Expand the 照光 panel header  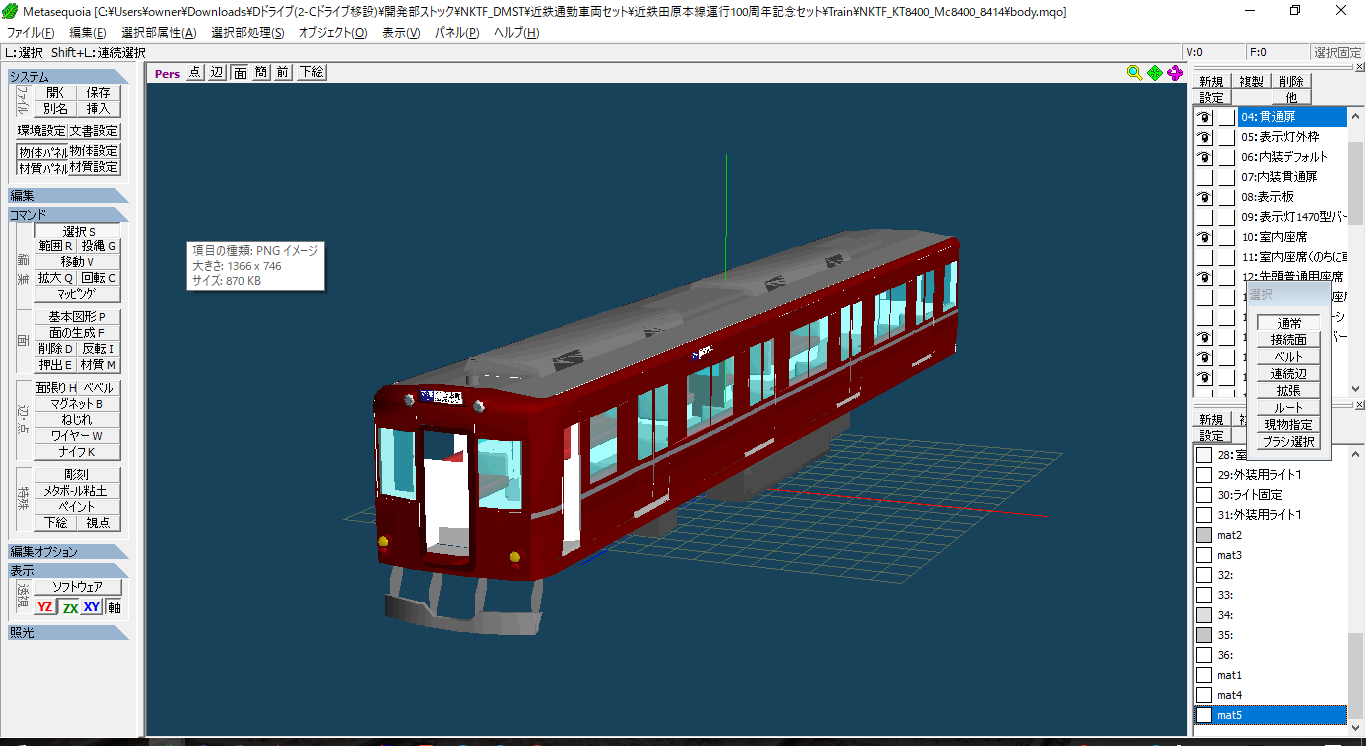pos(68,632)
